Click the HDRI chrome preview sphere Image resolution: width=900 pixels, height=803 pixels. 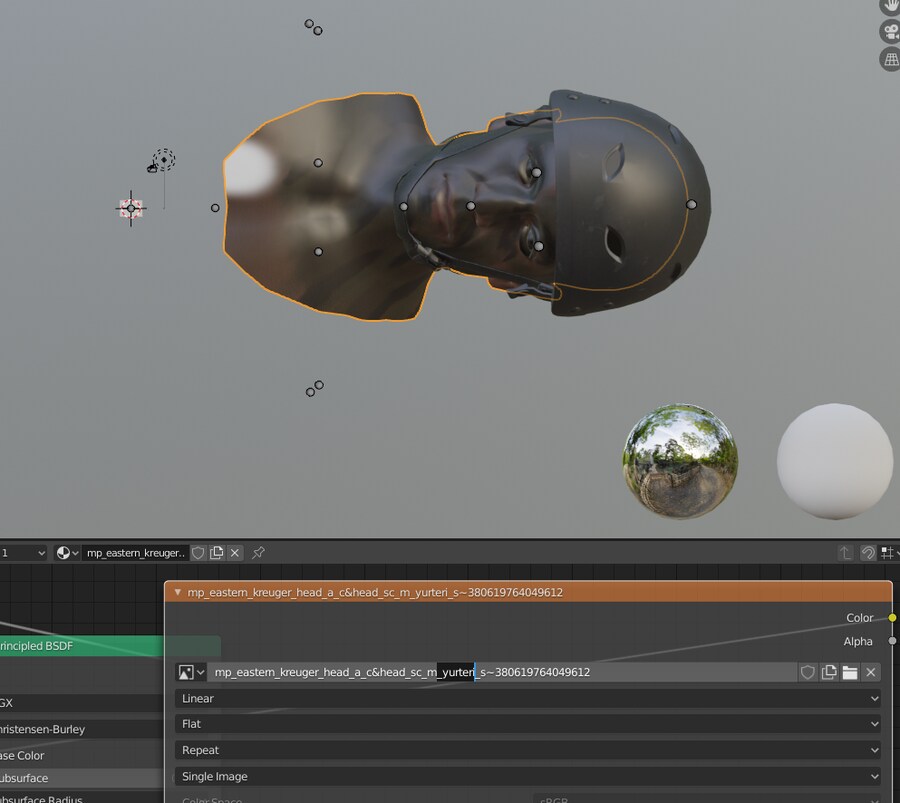(x=680, y=461)
